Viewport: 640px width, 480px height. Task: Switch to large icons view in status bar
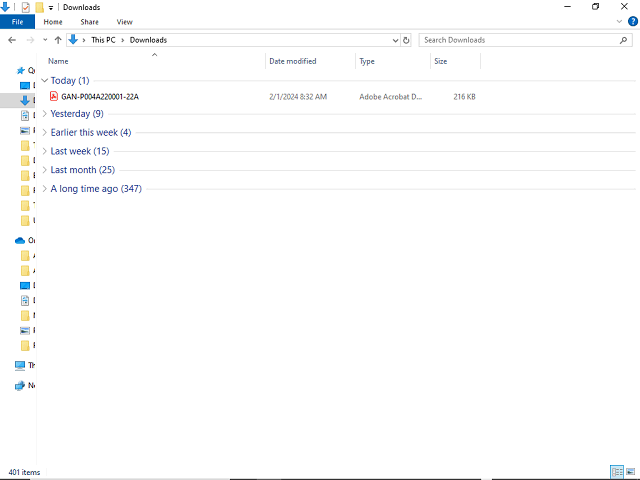click(630, 471)
